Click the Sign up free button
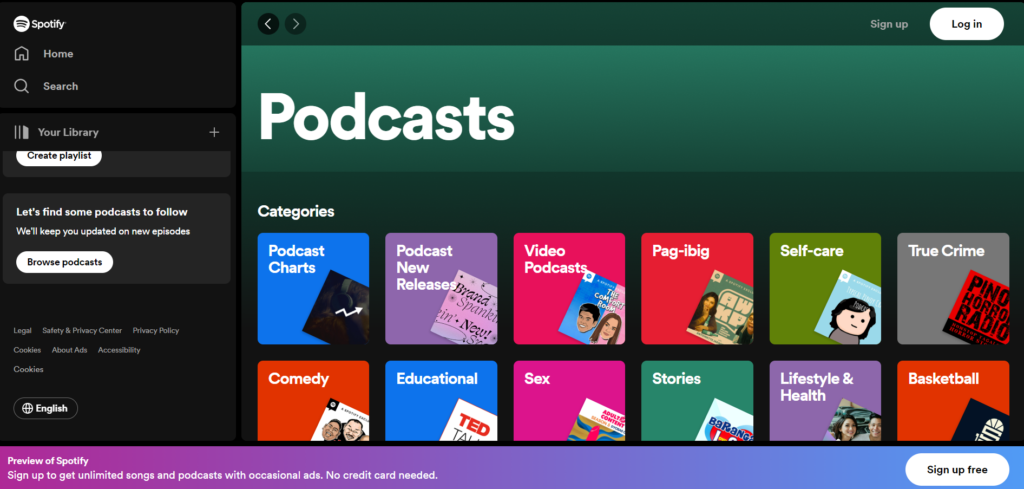 (x=957, y=469)
